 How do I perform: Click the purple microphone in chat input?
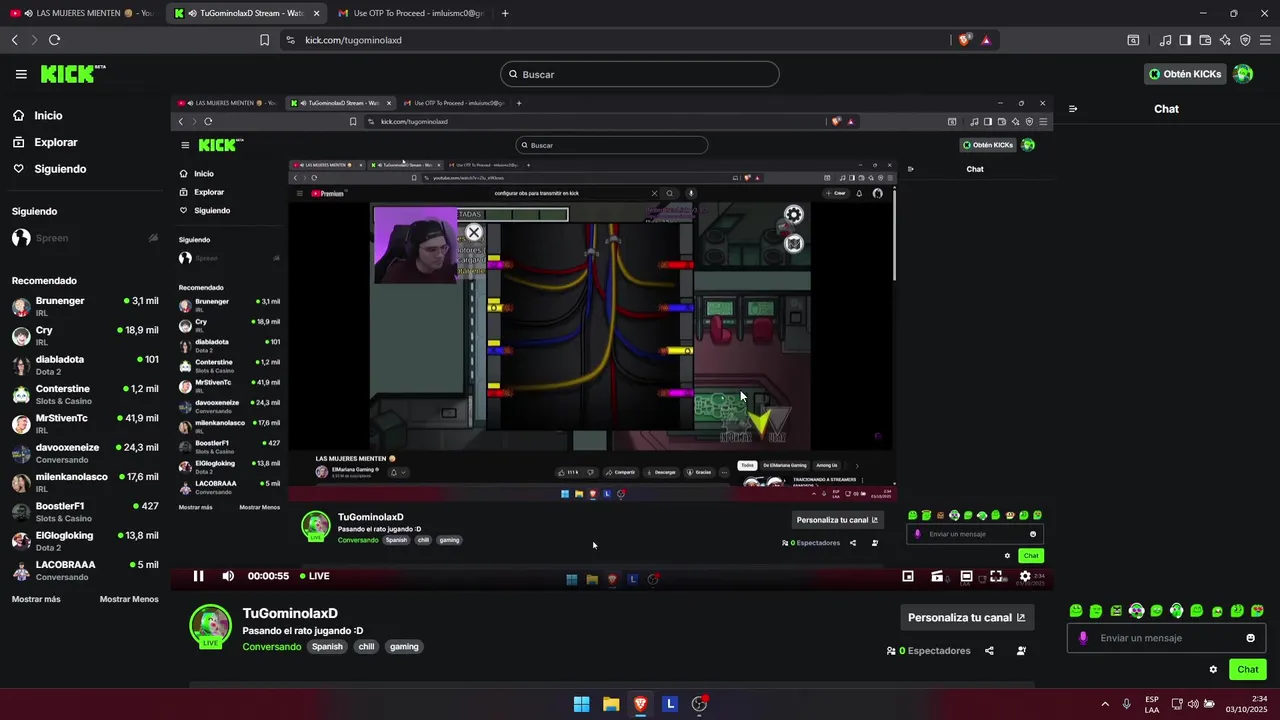(x=1083, y=638)
